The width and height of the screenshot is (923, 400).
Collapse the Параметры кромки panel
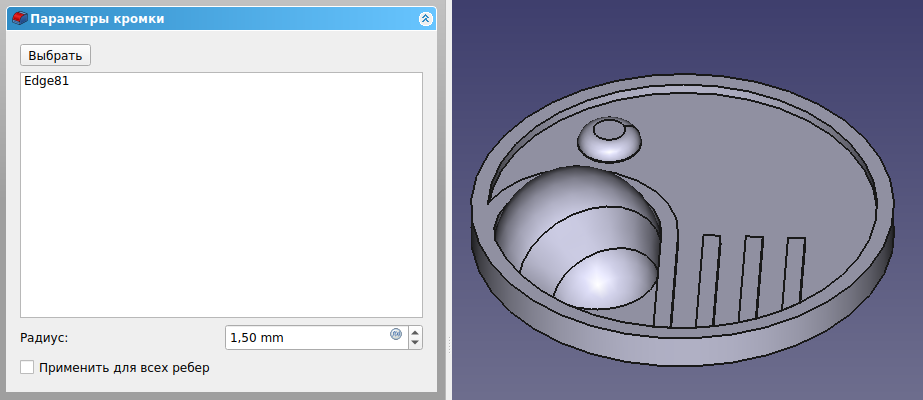(426, 19)
